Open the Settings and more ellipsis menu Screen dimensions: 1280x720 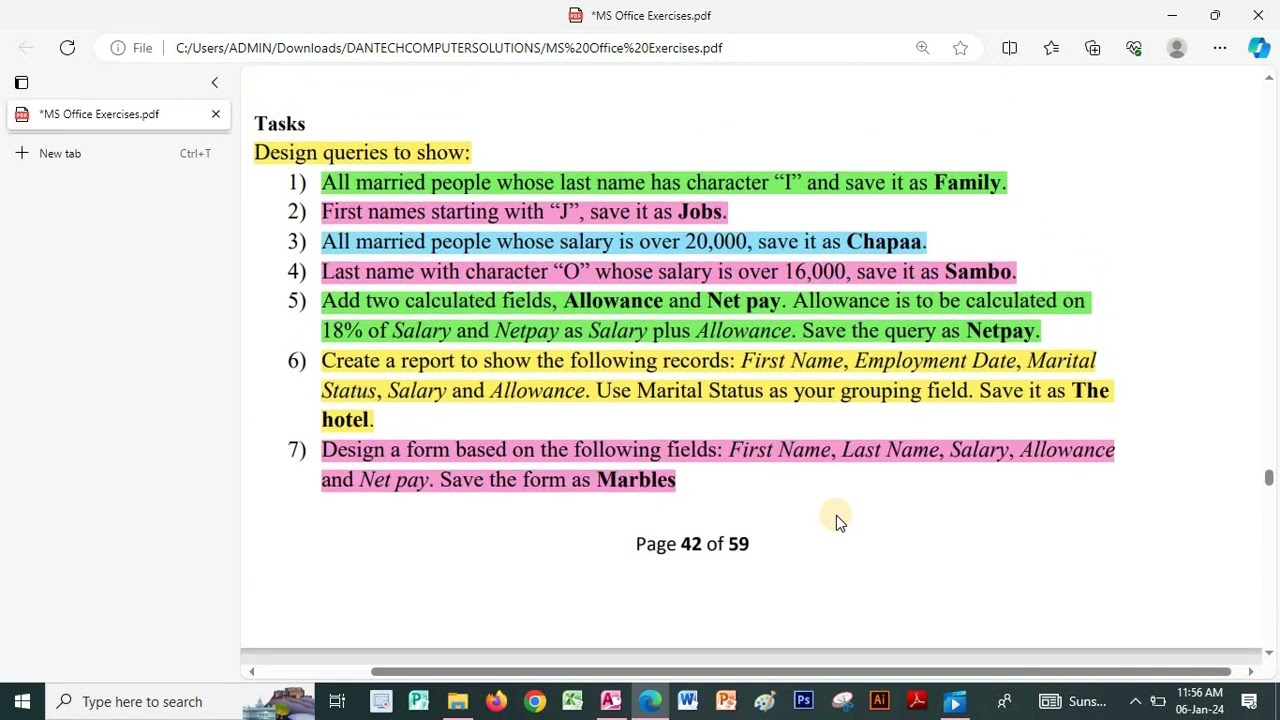pyautogui.click(x=1220, y=48)
